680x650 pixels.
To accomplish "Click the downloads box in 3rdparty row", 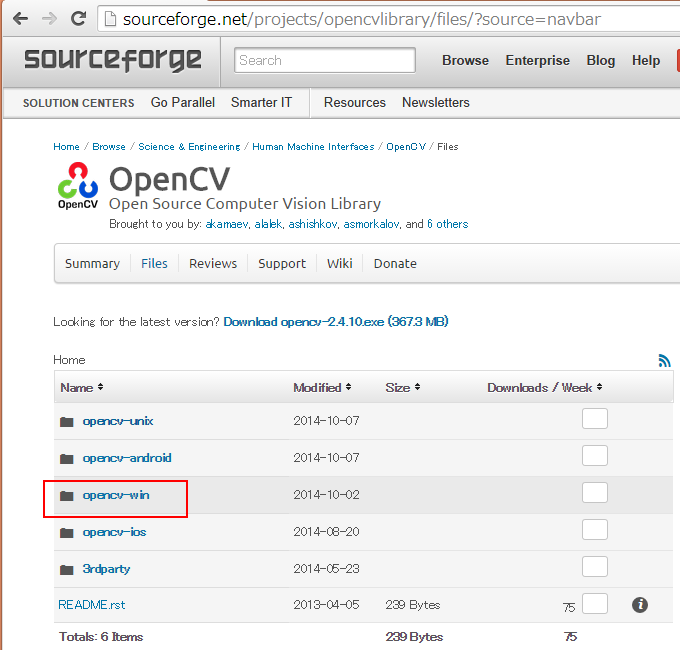I will pyautogui.click(x=595, y=566).
